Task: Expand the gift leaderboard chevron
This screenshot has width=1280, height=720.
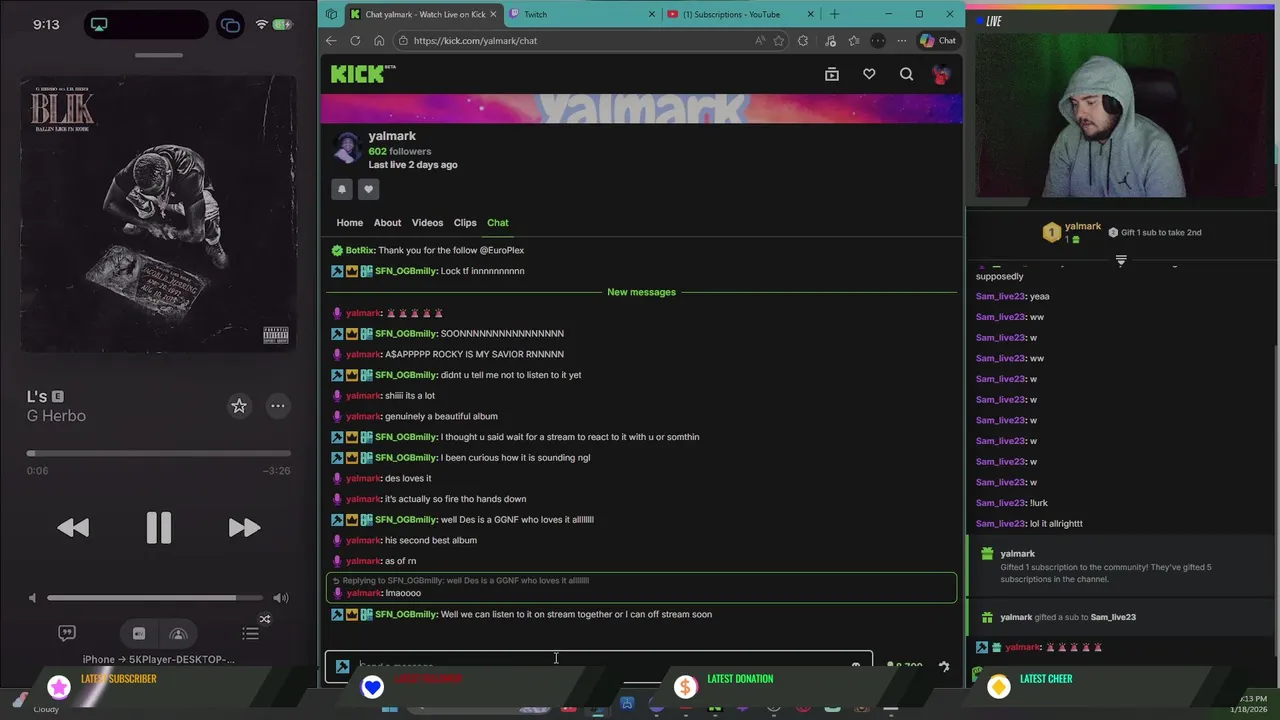Action: click(x=1121, y=260)
